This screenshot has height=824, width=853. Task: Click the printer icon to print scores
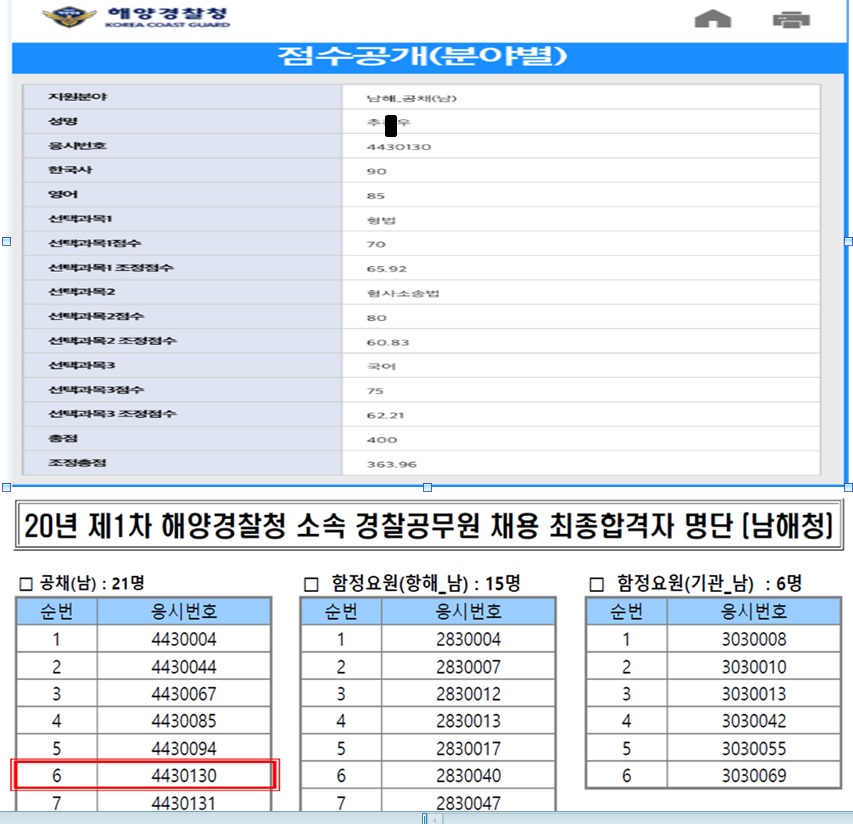click(791, 19)
